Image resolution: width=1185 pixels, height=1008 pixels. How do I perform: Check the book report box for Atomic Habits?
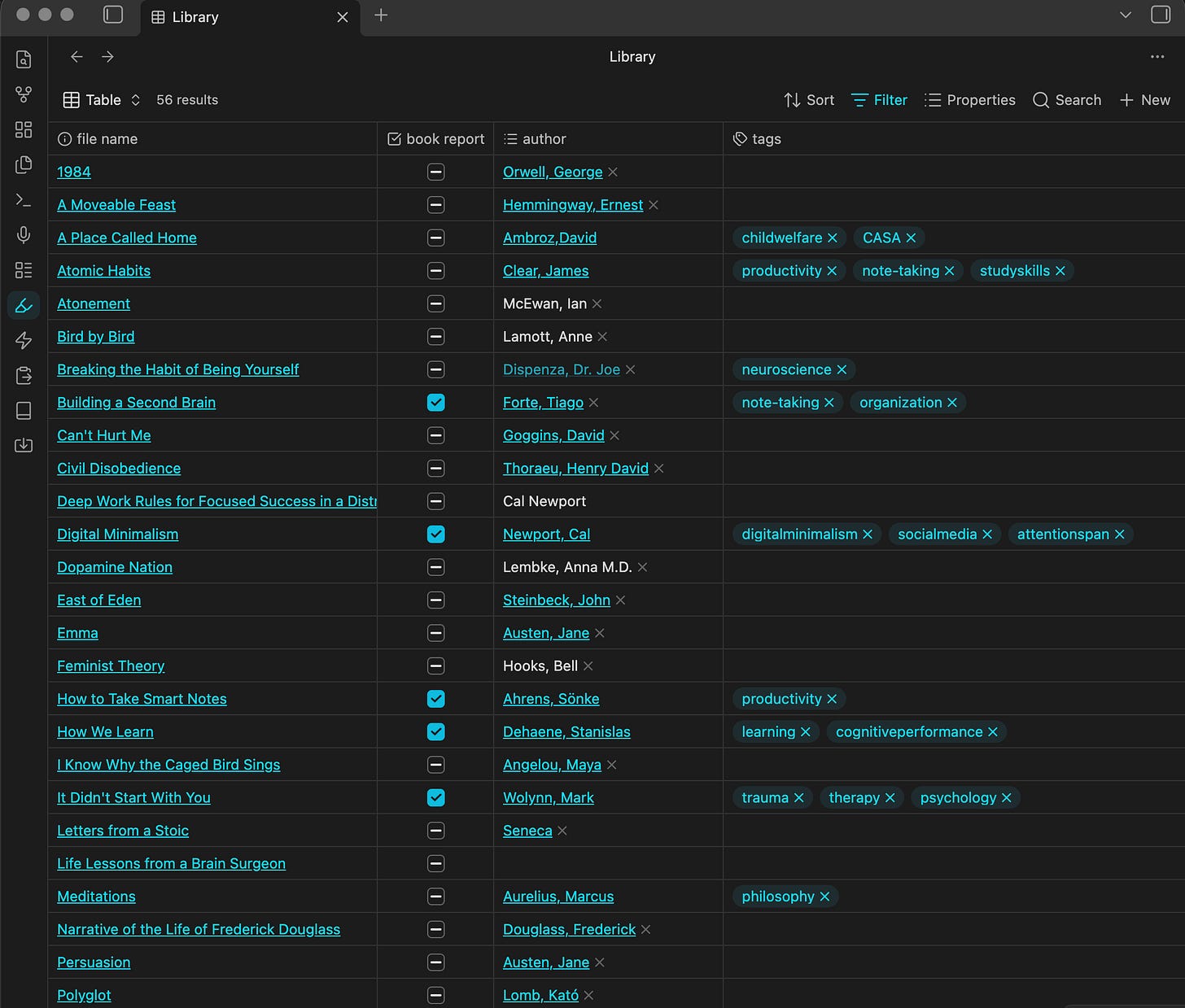(x=436, y=271)
